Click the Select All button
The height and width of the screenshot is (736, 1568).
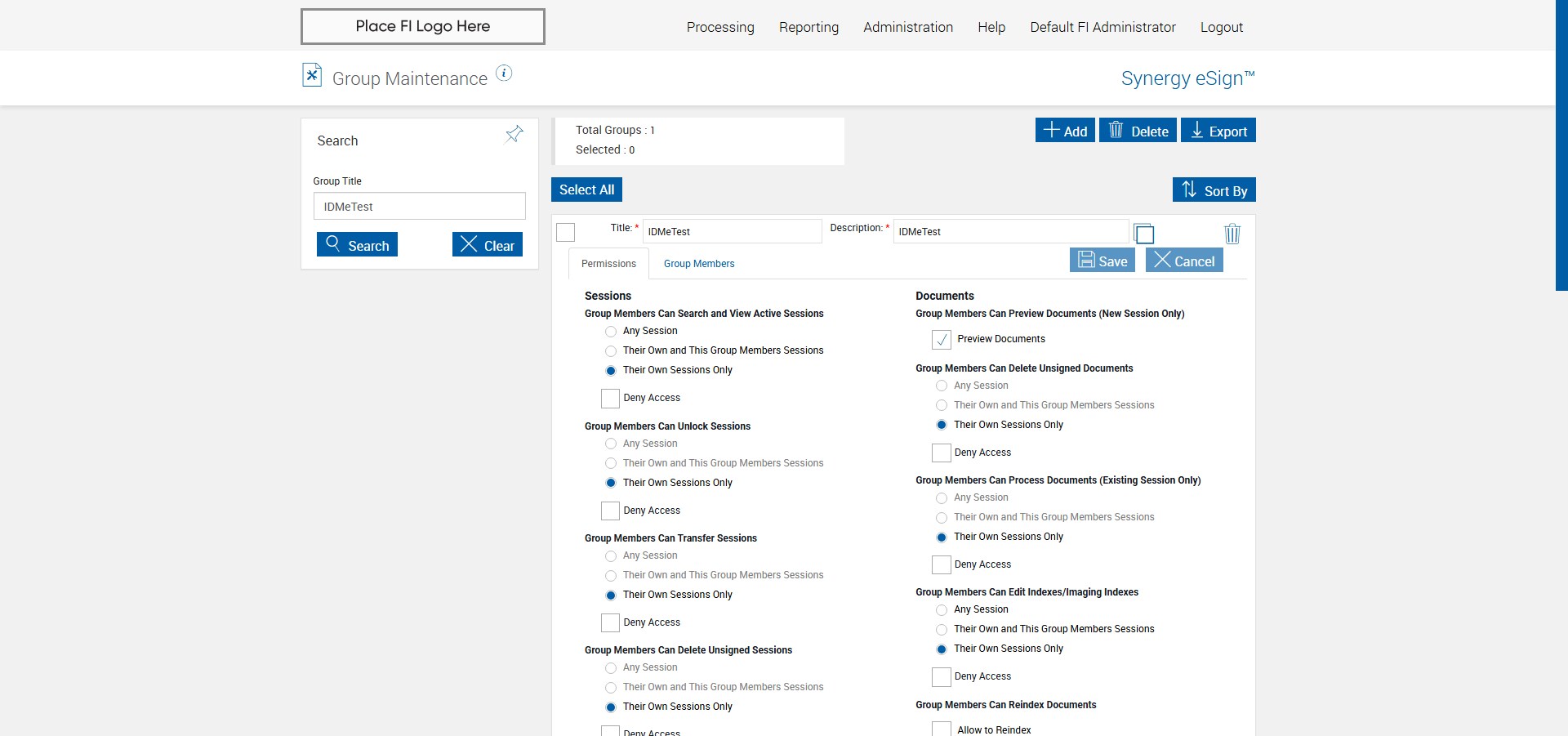tap(586, 190)
